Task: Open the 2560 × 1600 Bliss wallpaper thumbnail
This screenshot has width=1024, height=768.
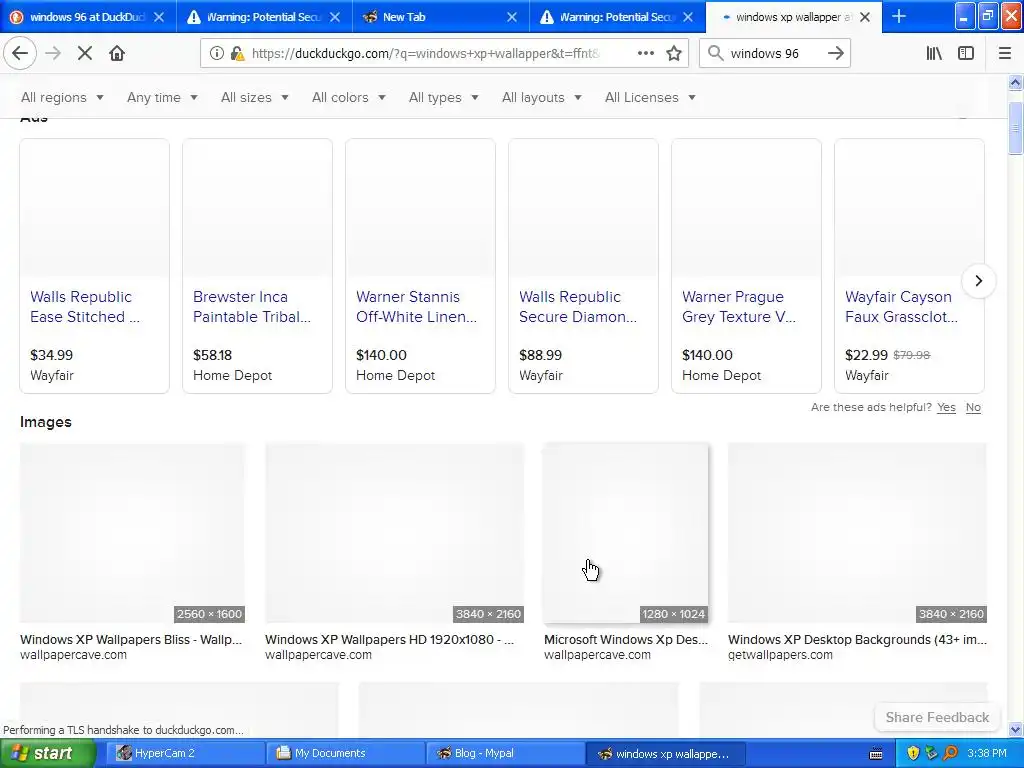Action: (x=132, y=533)
